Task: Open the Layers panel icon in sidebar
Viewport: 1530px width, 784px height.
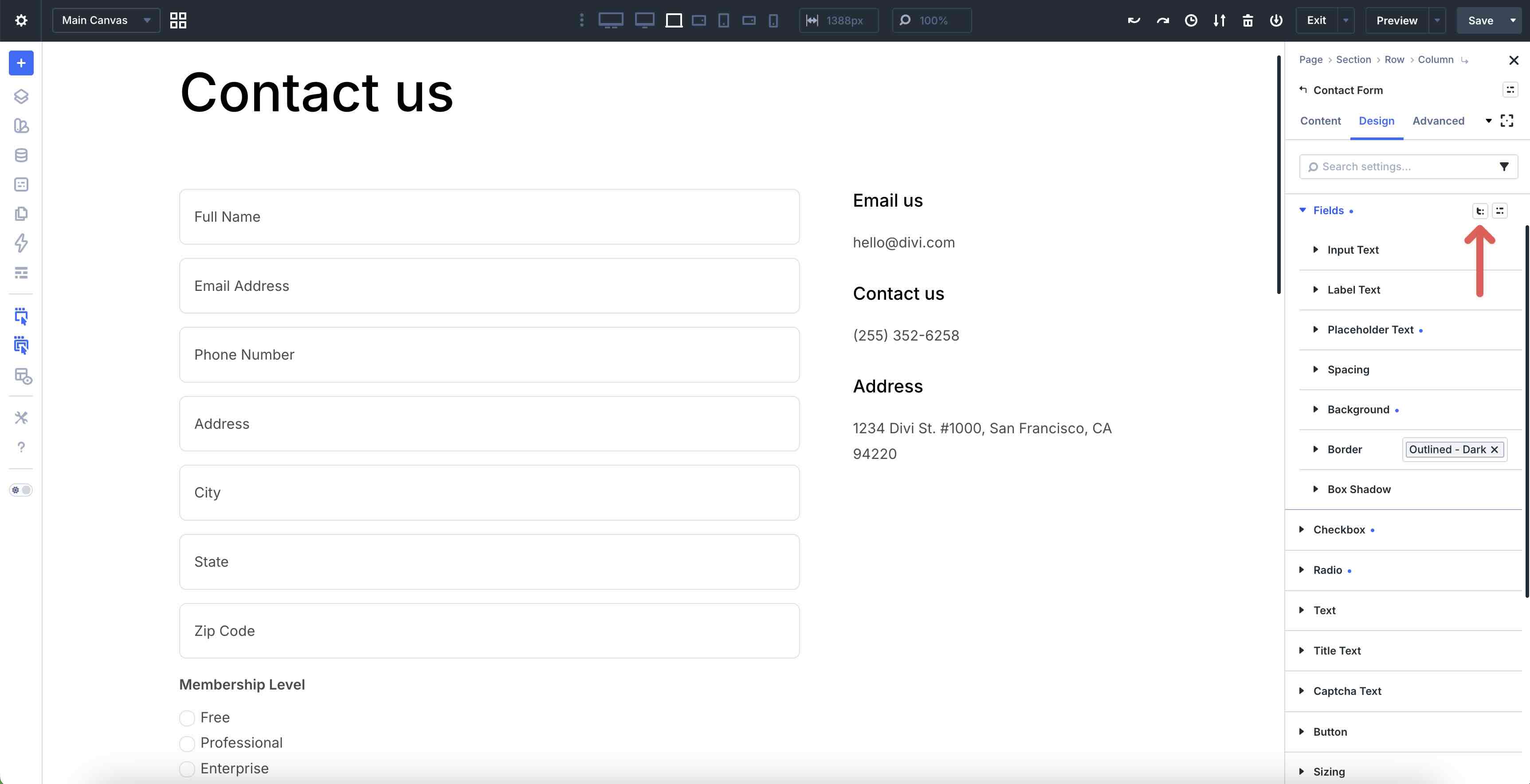Action: coord(21,96)
